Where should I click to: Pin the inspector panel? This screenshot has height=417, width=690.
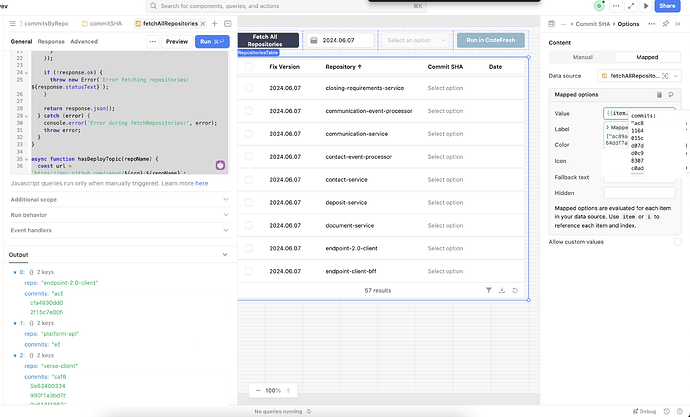click(665, 24)
